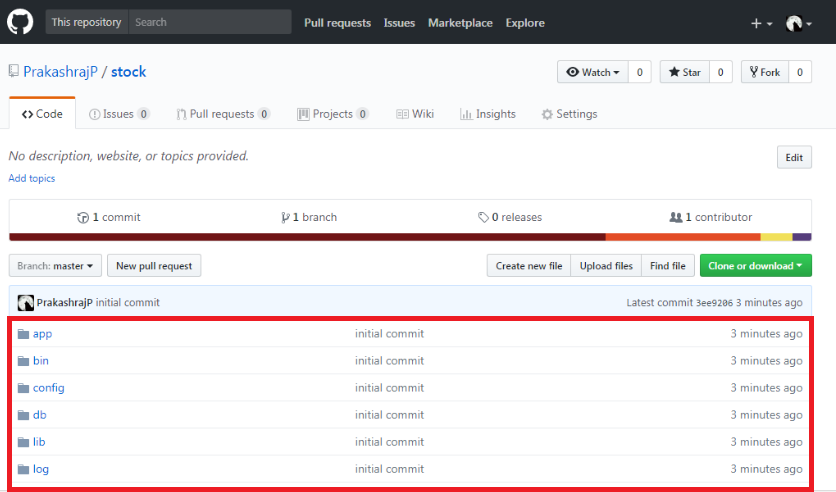Open the plus create-new menu
836x492 pixels.
click(x=761, y=23)
